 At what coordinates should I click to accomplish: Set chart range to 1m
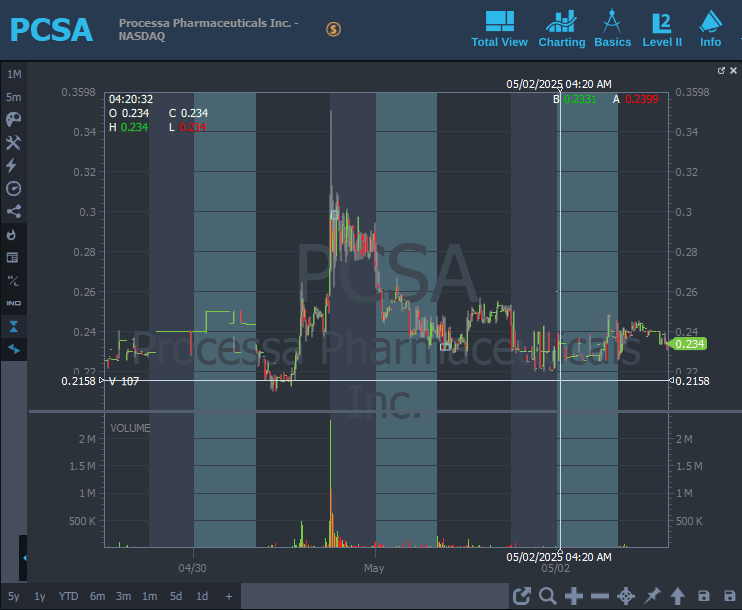[150, 596]
